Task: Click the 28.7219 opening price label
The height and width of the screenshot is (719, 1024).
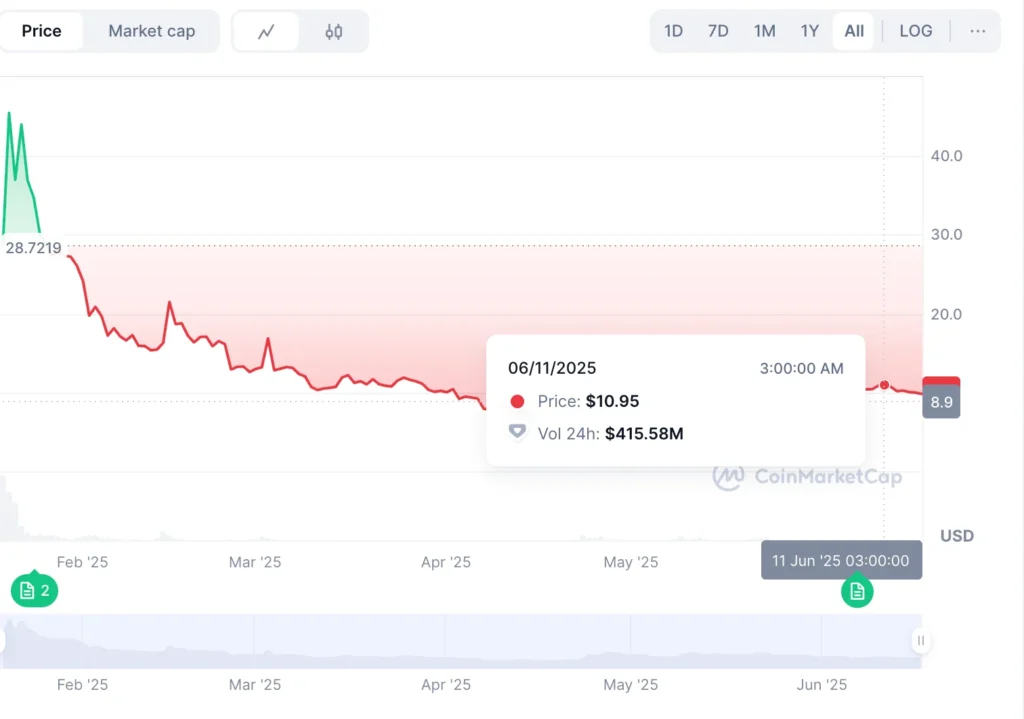Action: point(33,248)
